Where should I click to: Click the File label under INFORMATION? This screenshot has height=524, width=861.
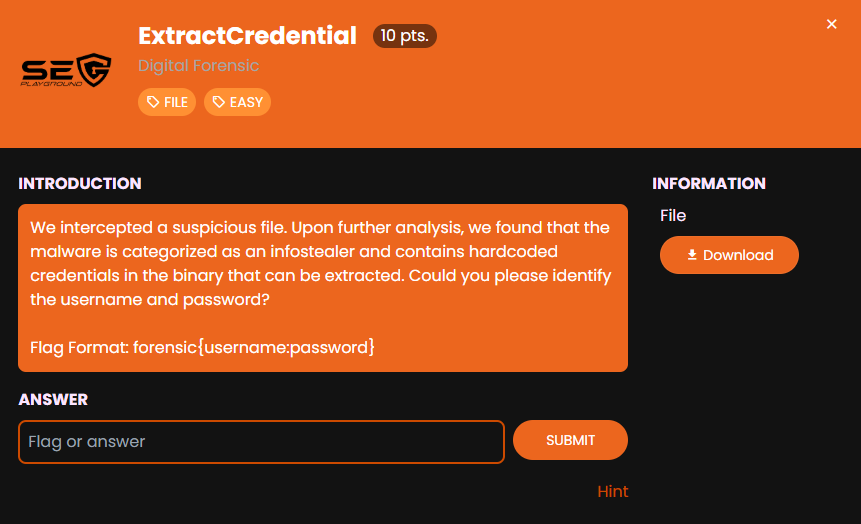tap(673, 216)
